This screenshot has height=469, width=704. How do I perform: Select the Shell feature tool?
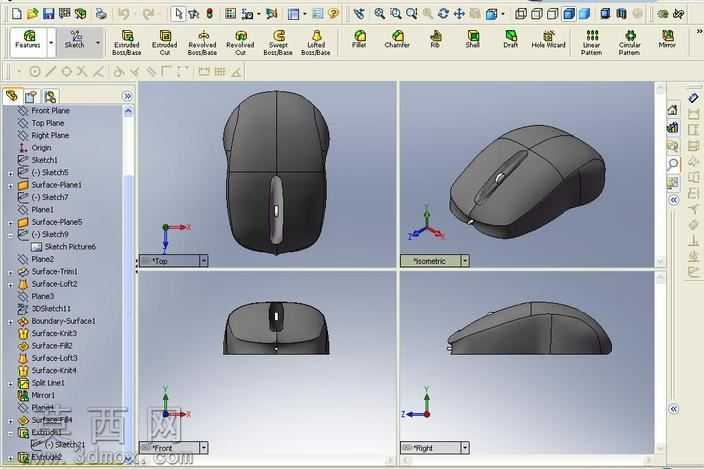pos(473,39)
